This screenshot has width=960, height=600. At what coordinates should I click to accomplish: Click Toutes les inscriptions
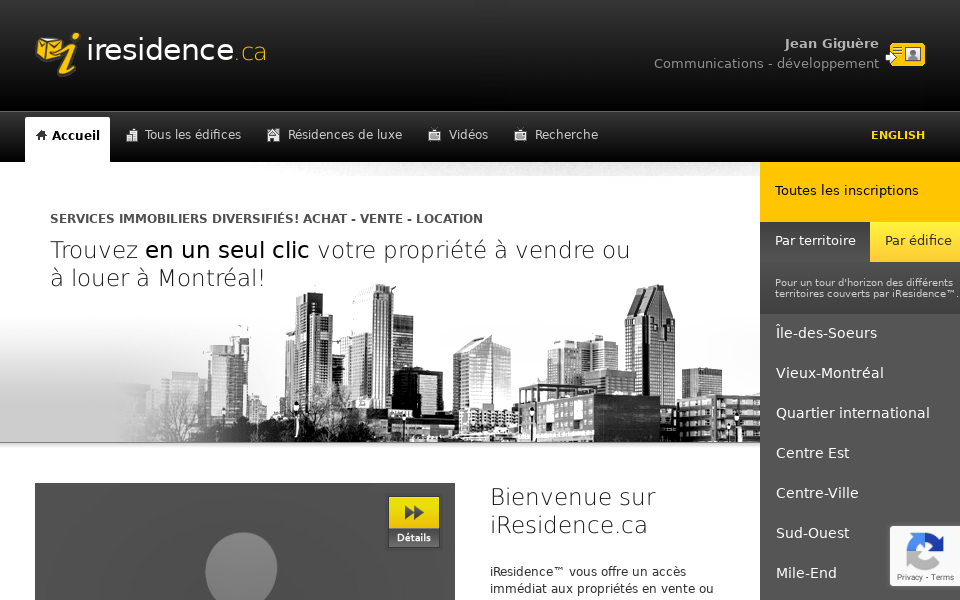[844, 190]
